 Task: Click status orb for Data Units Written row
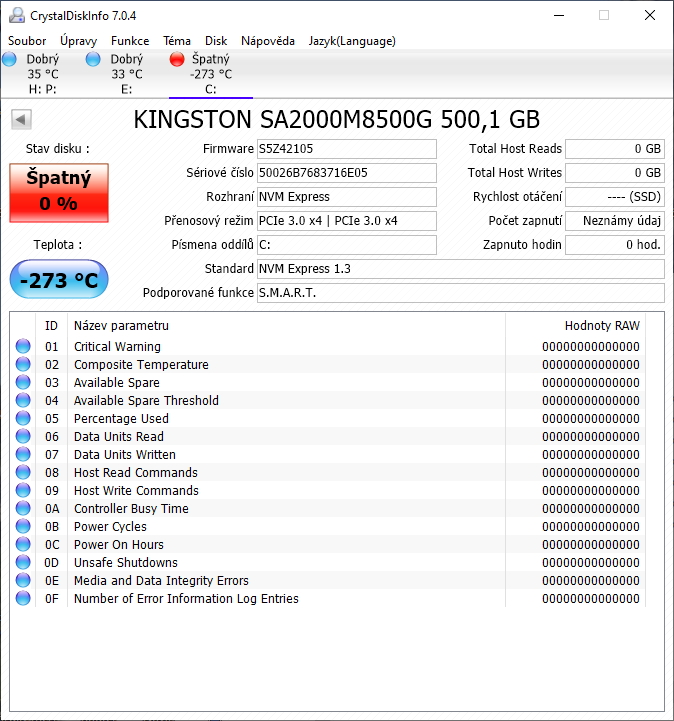(x=23, y=454)
